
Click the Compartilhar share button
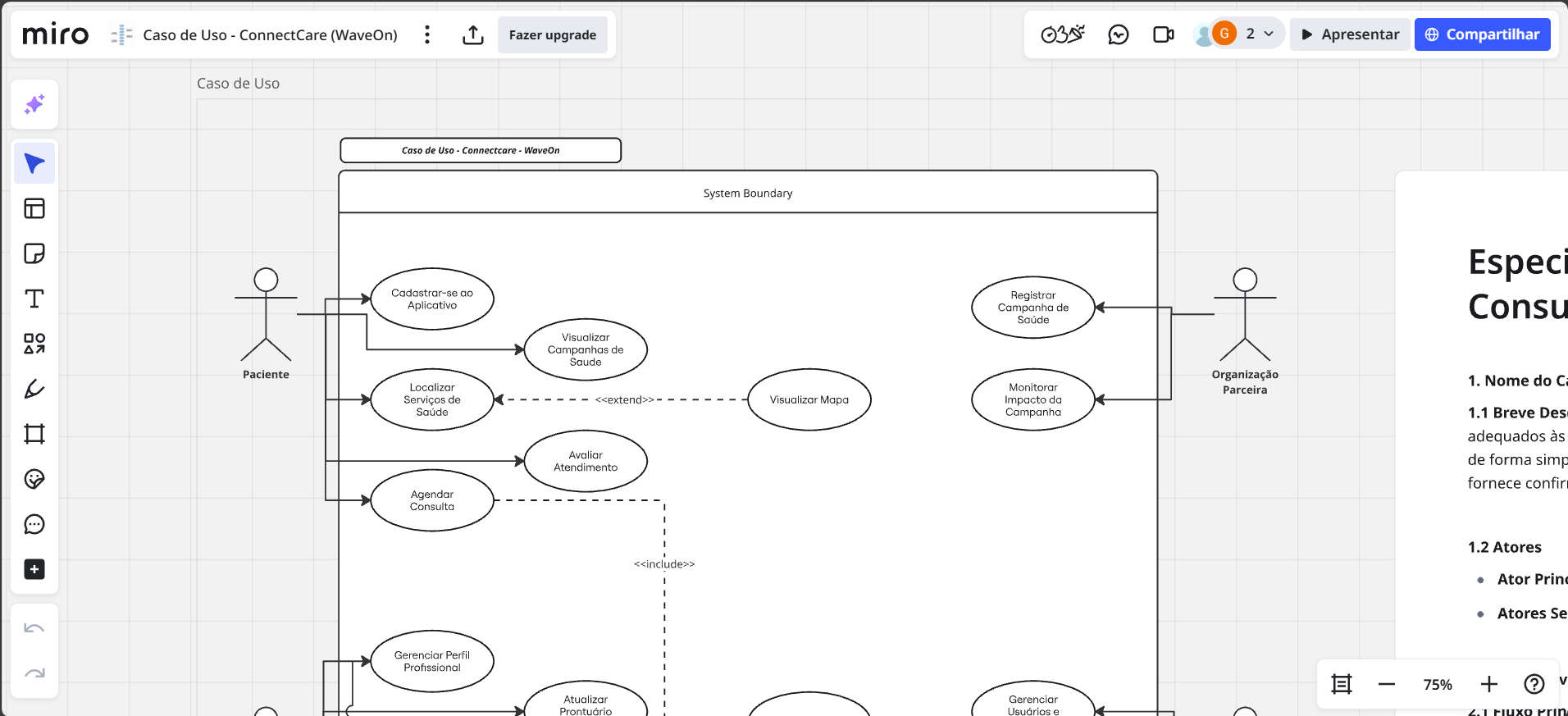pyautogui.click(x=1482, y=34)
